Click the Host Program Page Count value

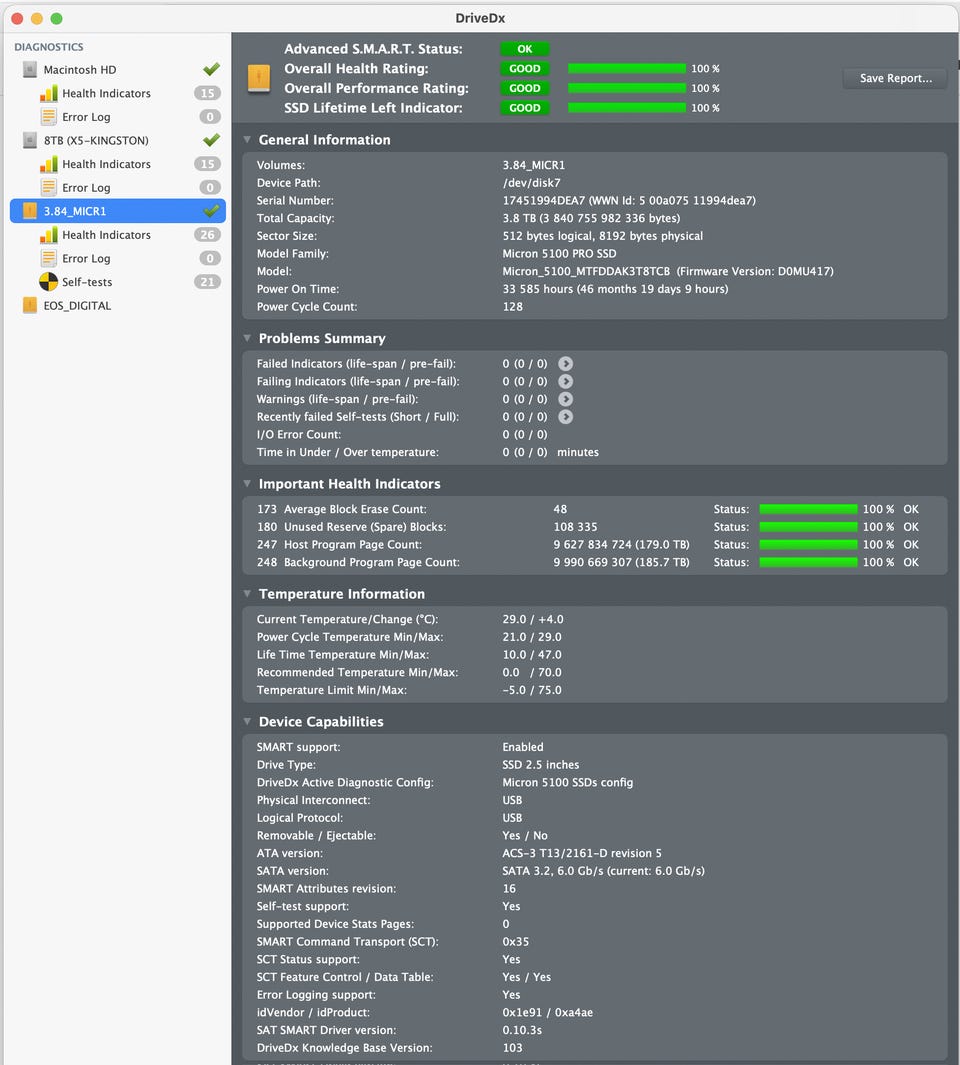tap(621, 545)
